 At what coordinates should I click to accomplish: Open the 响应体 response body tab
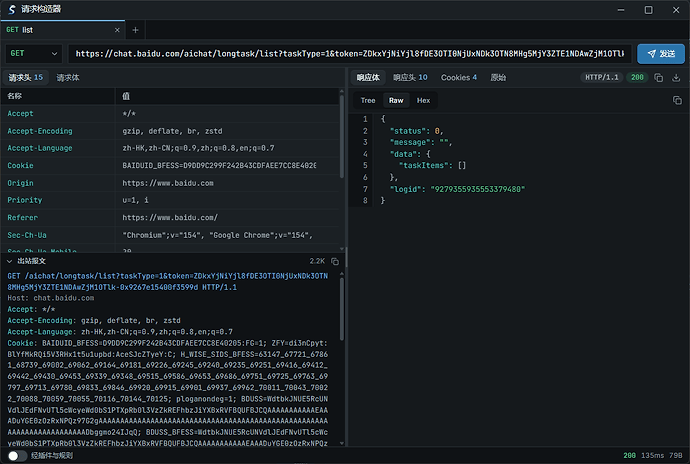[x=368, y=77]
